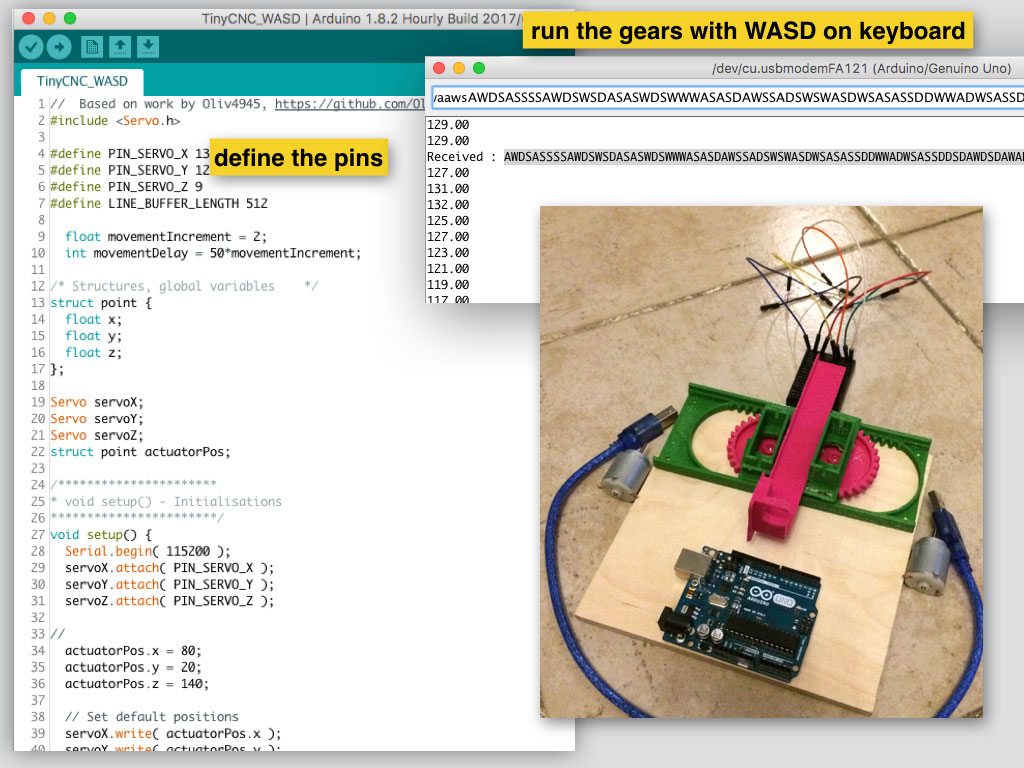1024x768 pixels.
Task: Close the Arduino IDE window with red button
Action: coord(29,18)
